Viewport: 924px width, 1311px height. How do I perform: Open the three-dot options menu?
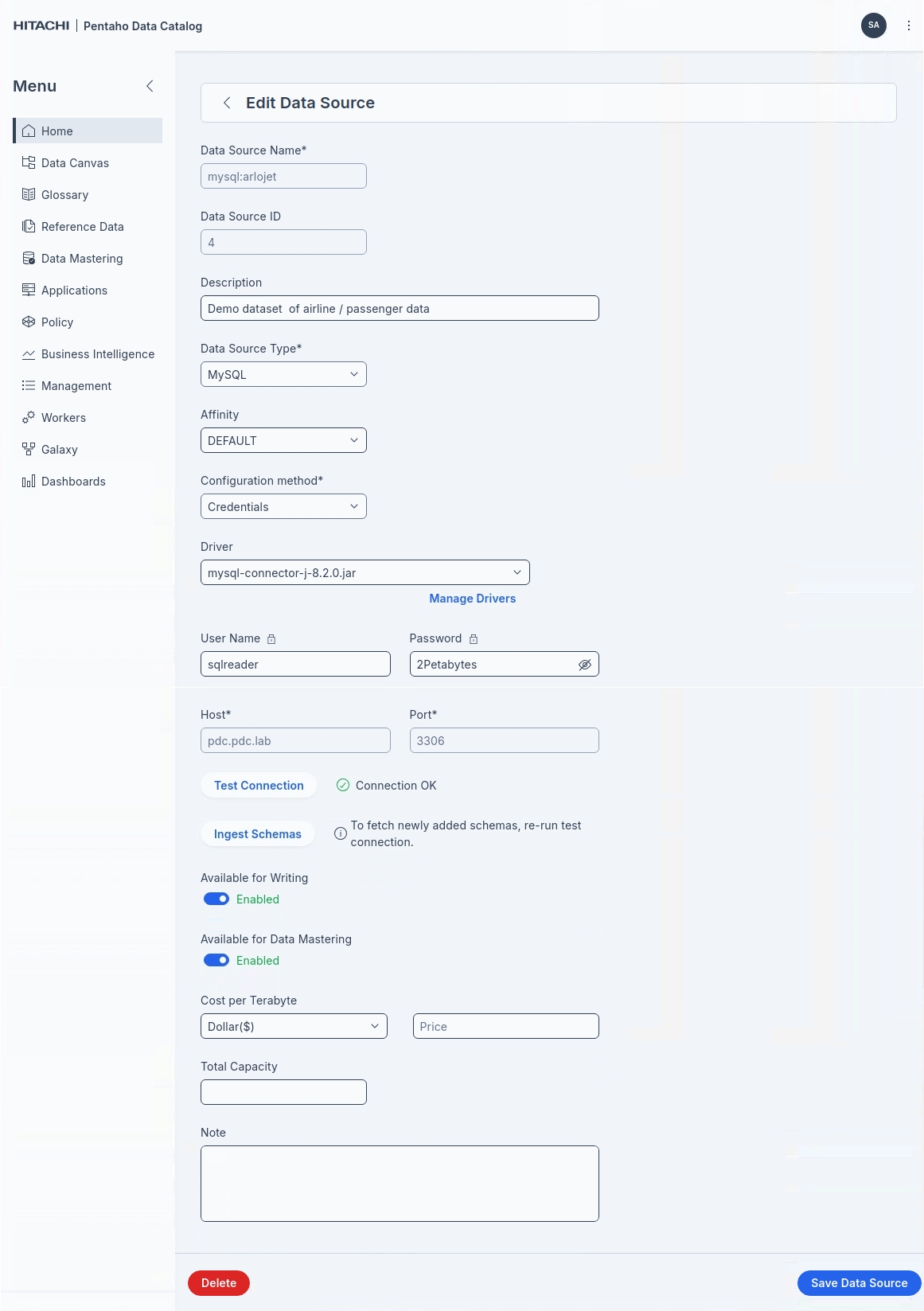tap(908, 25)
